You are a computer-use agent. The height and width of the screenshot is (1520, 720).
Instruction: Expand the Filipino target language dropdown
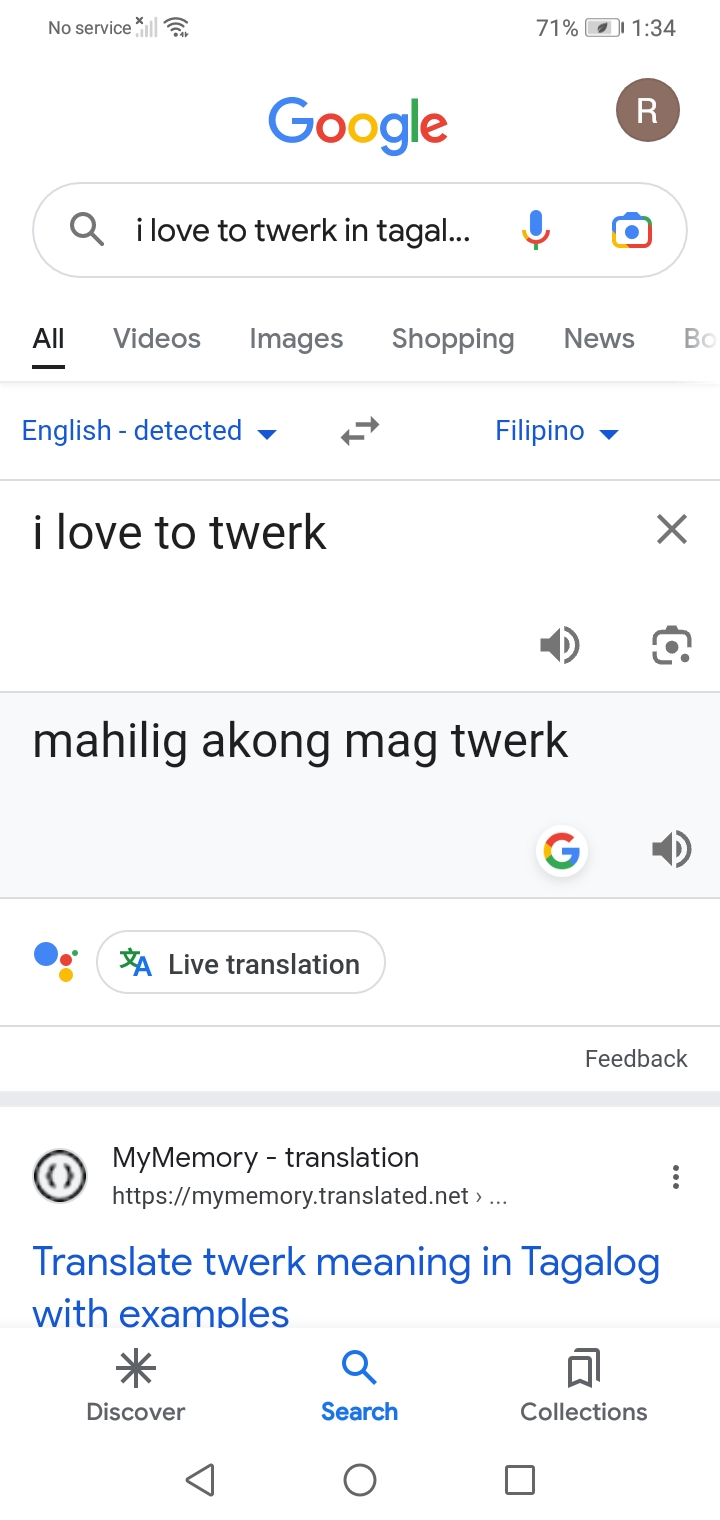(556, 431)
